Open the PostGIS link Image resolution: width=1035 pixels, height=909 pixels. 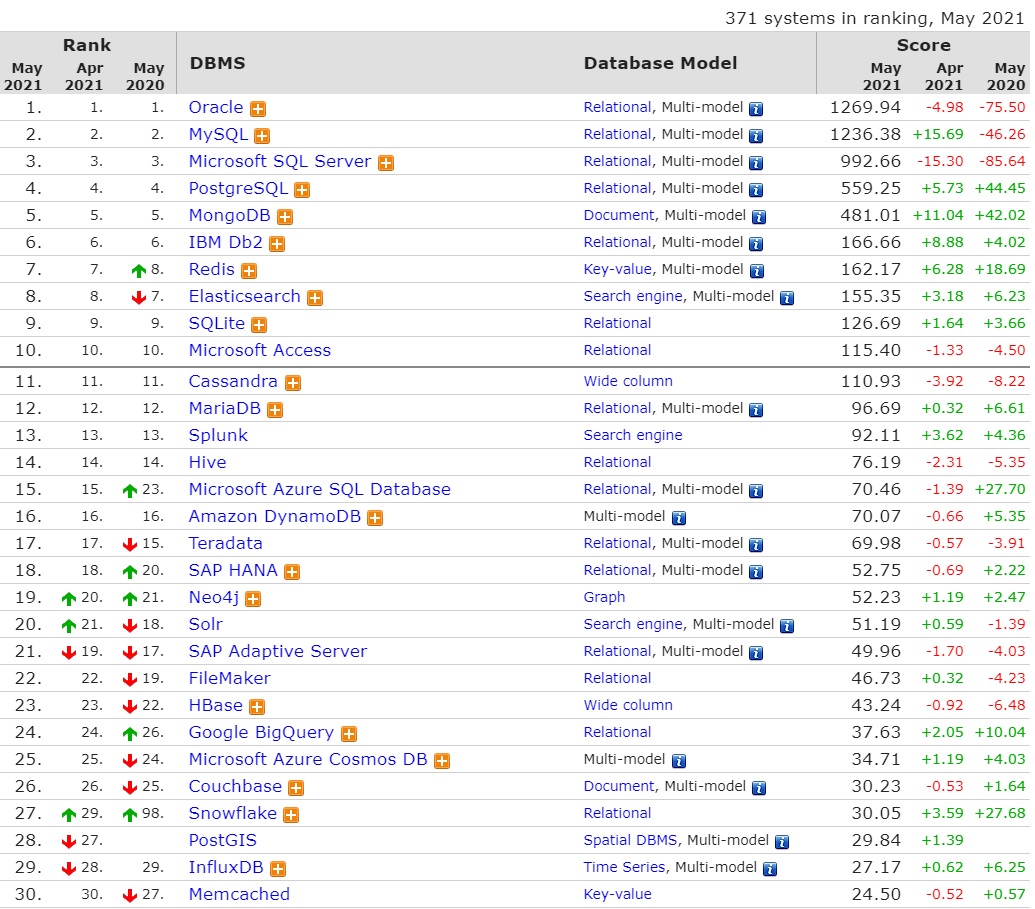pyautogui.click(x=222, y=841)
